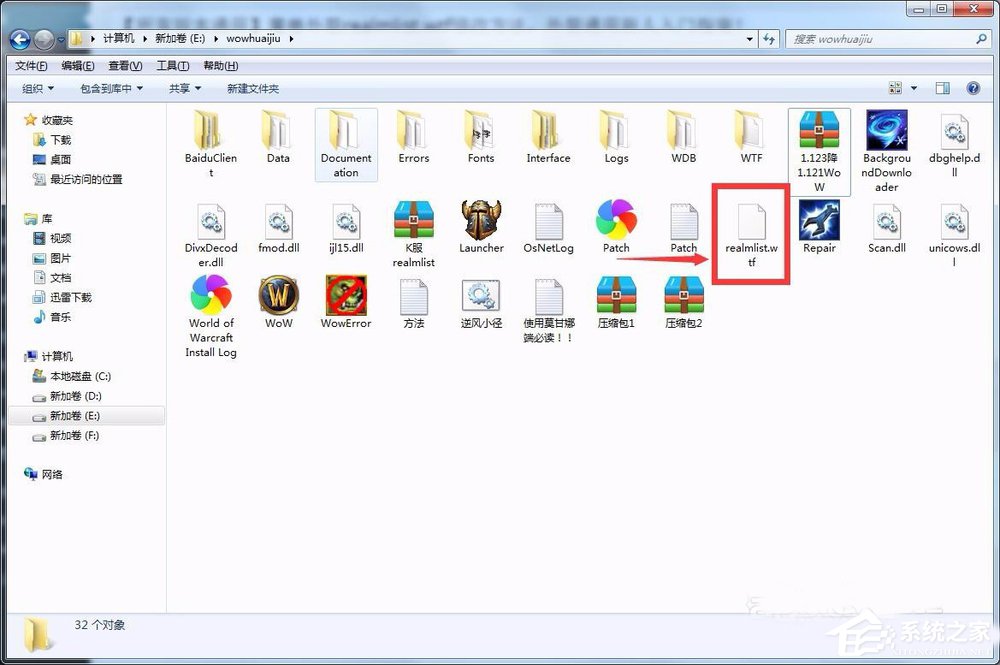Image resolution: width=1000 pixels, height=665 pixels.
Task: Open the Launcher application
Action: click(x=481, y=220)
